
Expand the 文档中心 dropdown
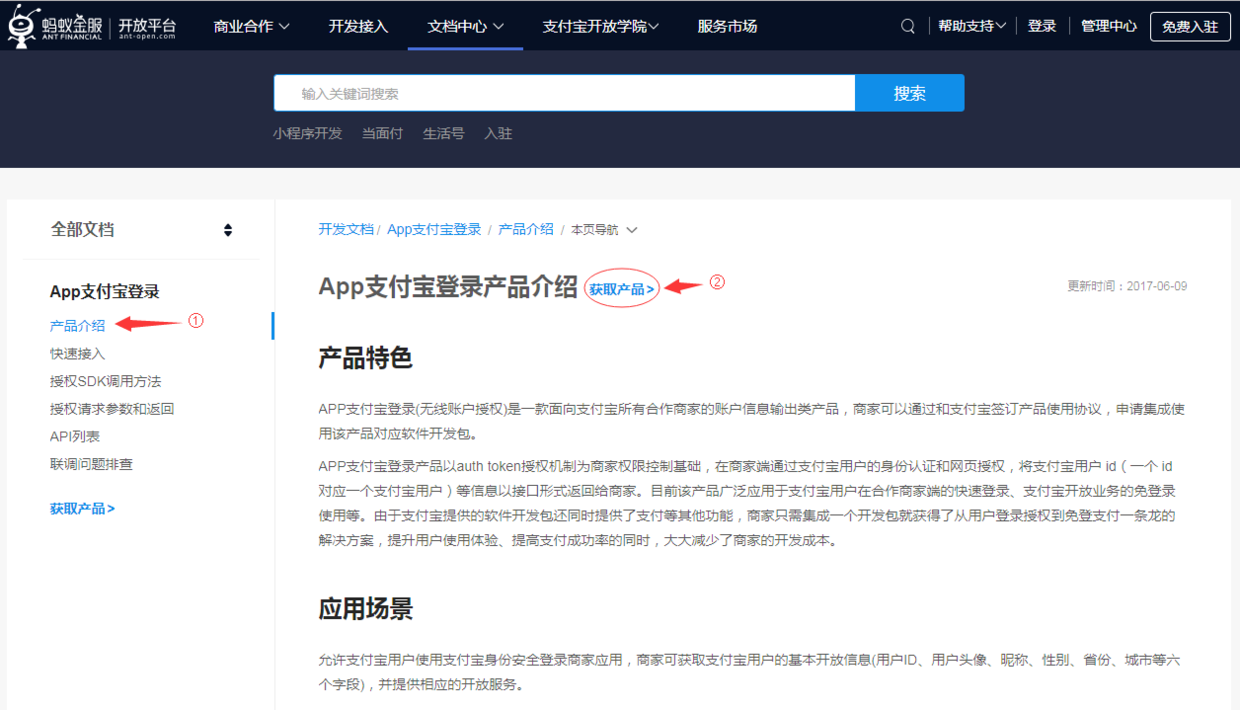[465, 27]
